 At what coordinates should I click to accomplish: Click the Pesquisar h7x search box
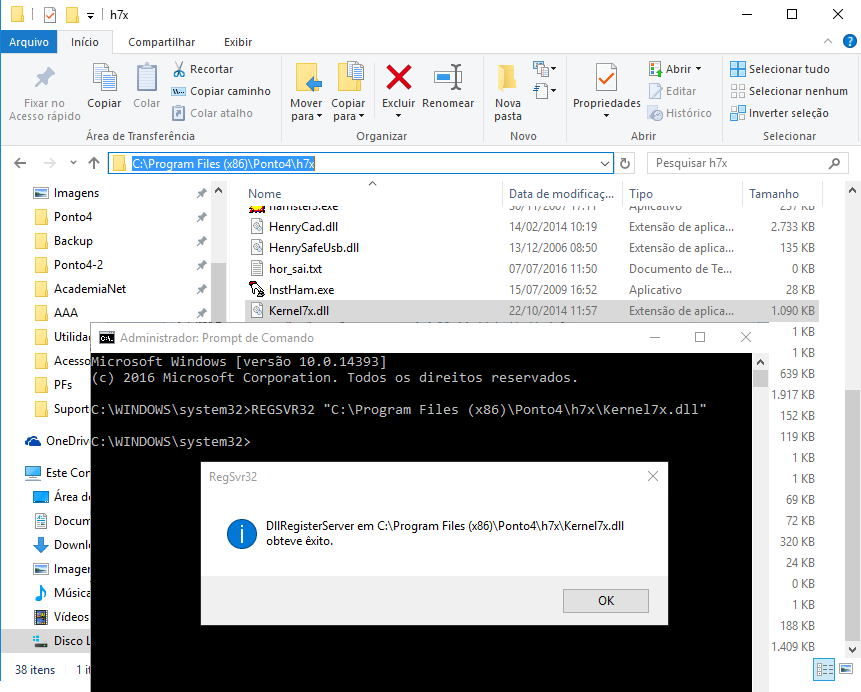[750, 163]
